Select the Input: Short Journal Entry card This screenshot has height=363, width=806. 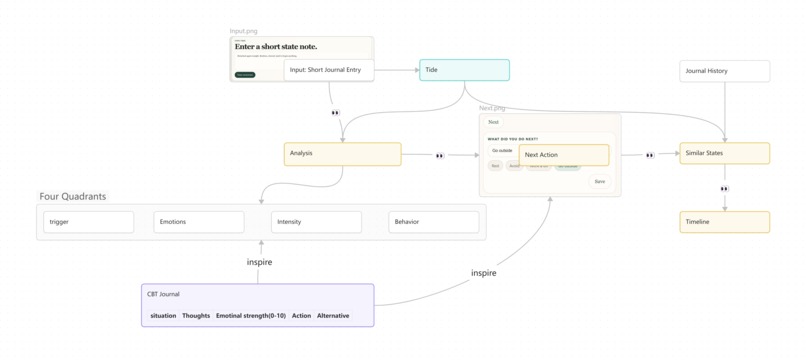[329, 70]
